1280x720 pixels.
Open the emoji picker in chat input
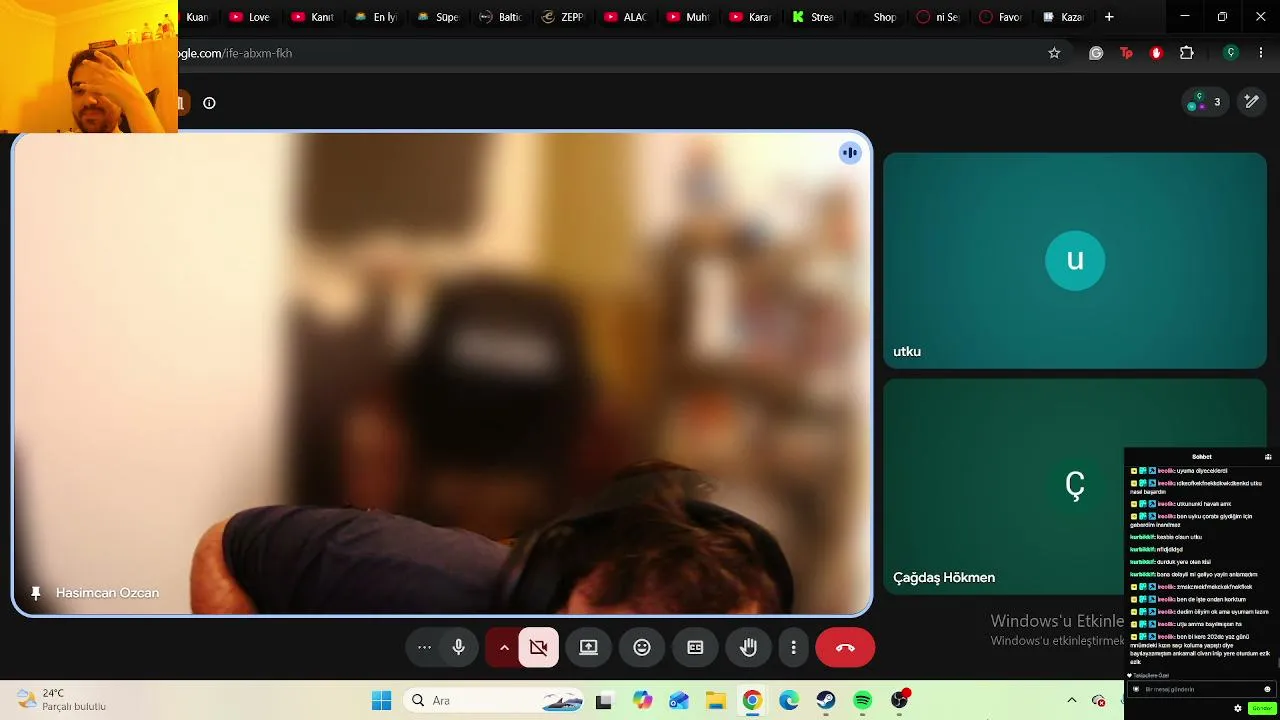[1267, 689]
